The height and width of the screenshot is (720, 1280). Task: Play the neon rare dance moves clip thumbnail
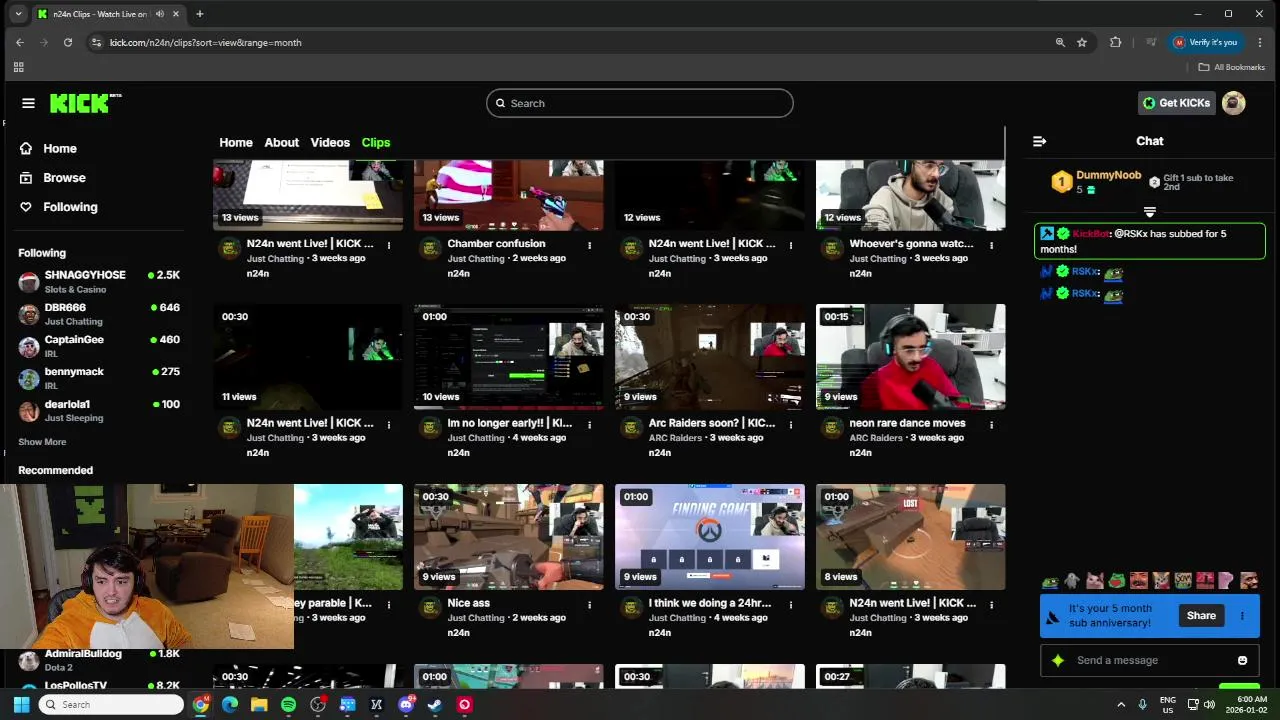tap(911, 357)
